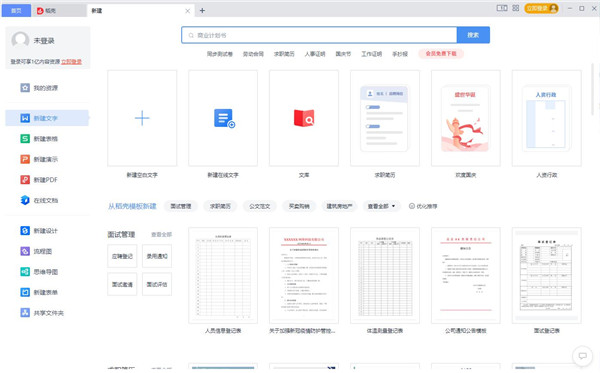Image resolution: width=600 pixels, height=373 pixels.
Task: Open the 人资行政 thumbnail card
Action: [546, 118]
